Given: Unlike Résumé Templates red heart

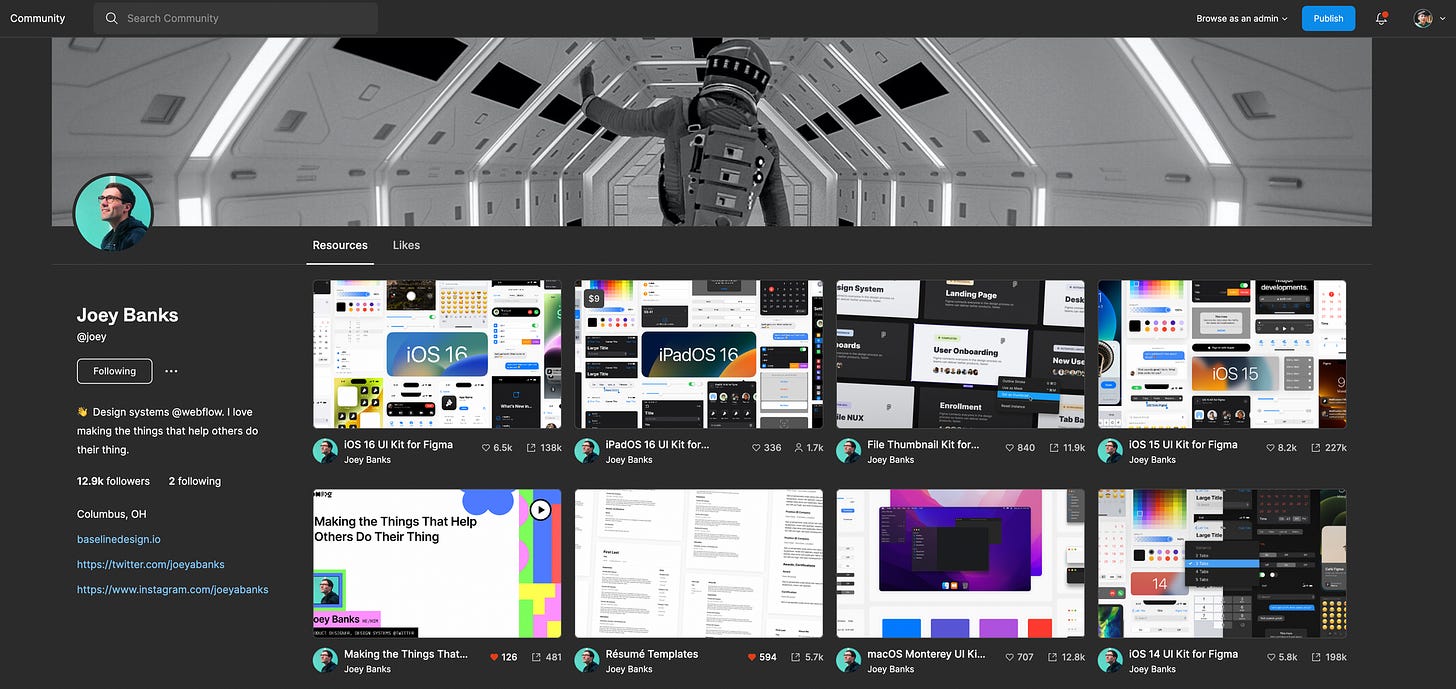Looking at the screenshot, I should pos(752,657).
